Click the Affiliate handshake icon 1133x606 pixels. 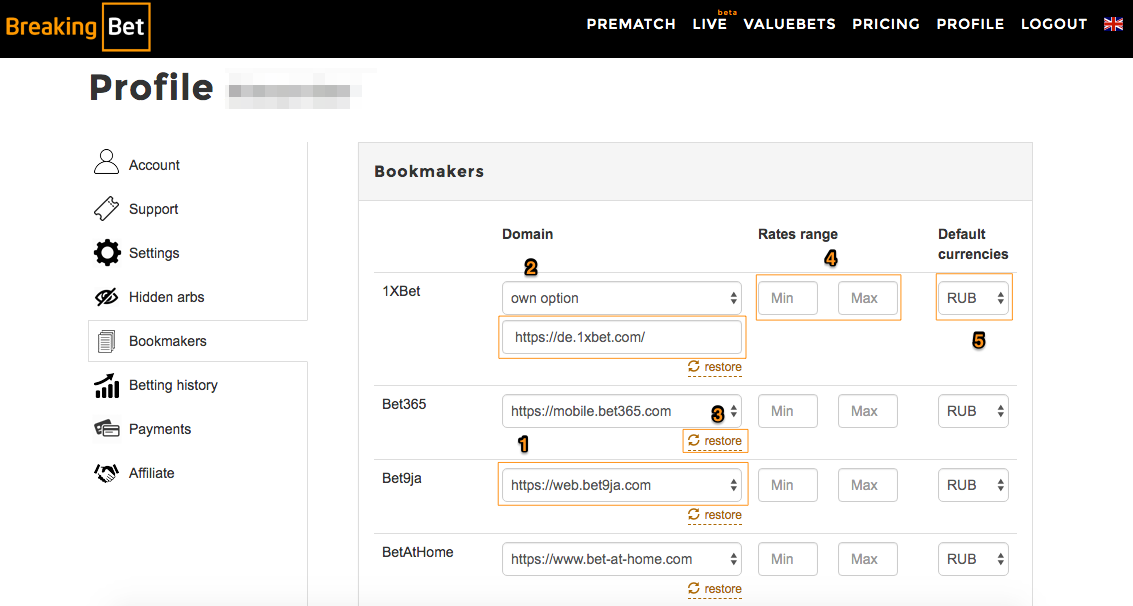(x=106, y=473)
